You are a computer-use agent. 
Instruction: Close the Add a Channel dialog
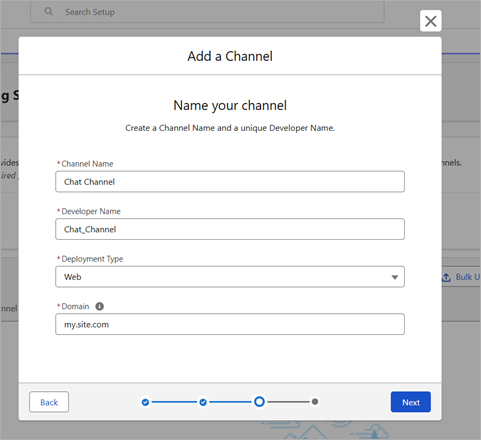pyautogui.click(x=431, y=21)
